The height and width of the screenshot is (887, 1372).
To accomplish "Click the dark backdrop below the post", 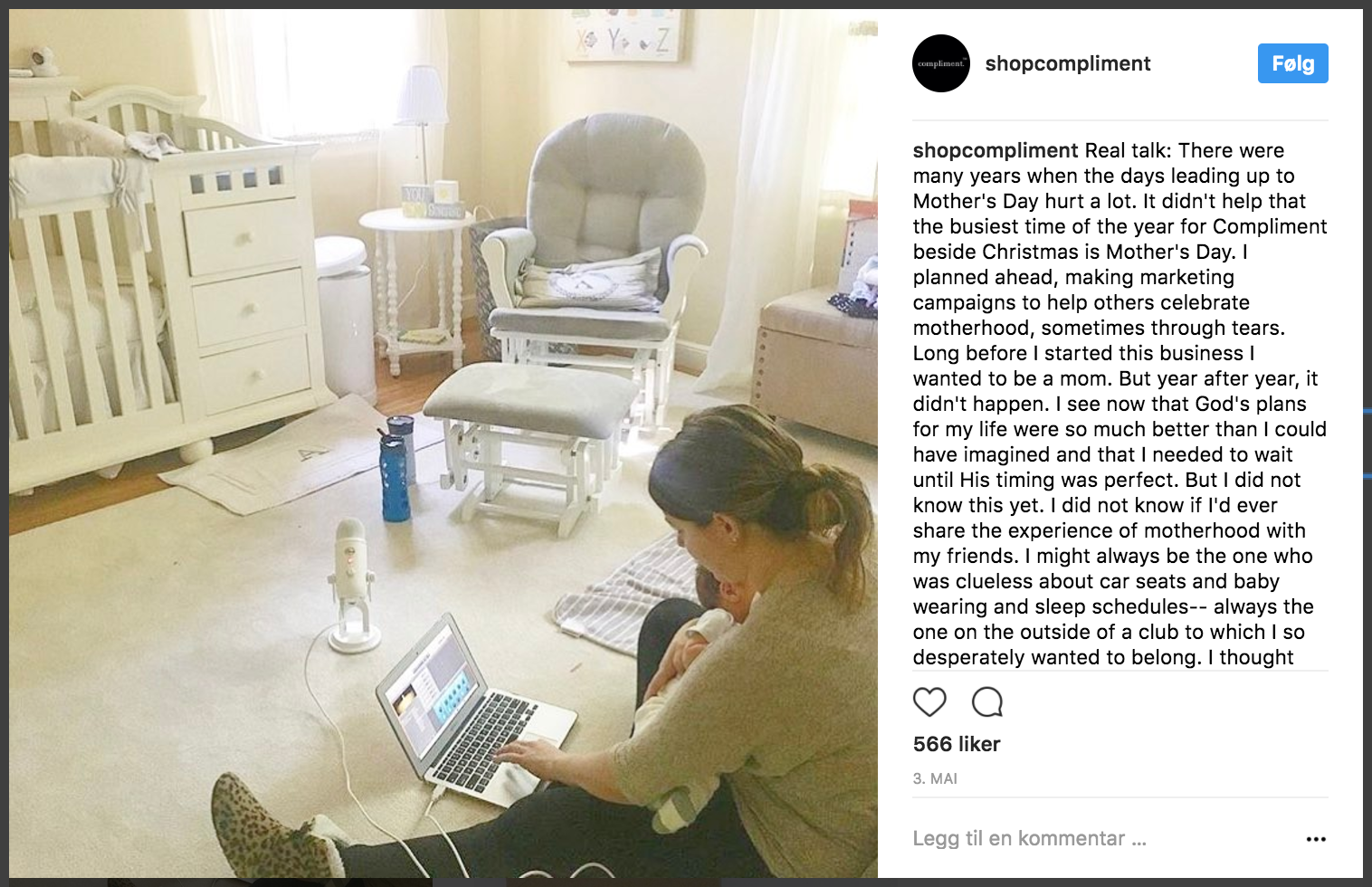I will click(x=686, y=882).
